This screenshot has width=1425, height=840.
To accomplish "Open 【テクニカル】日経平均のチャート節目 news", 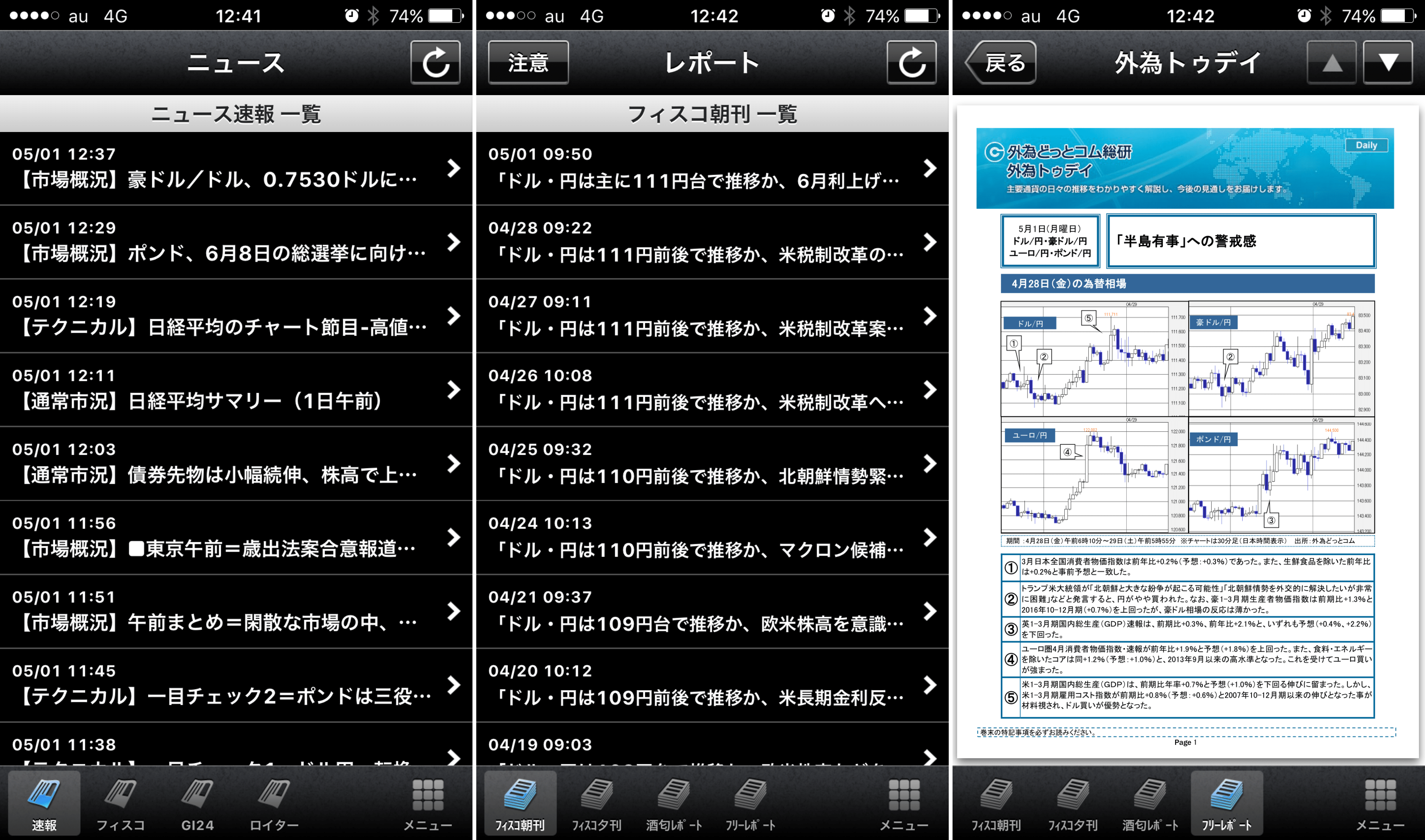I will (236, 316).
